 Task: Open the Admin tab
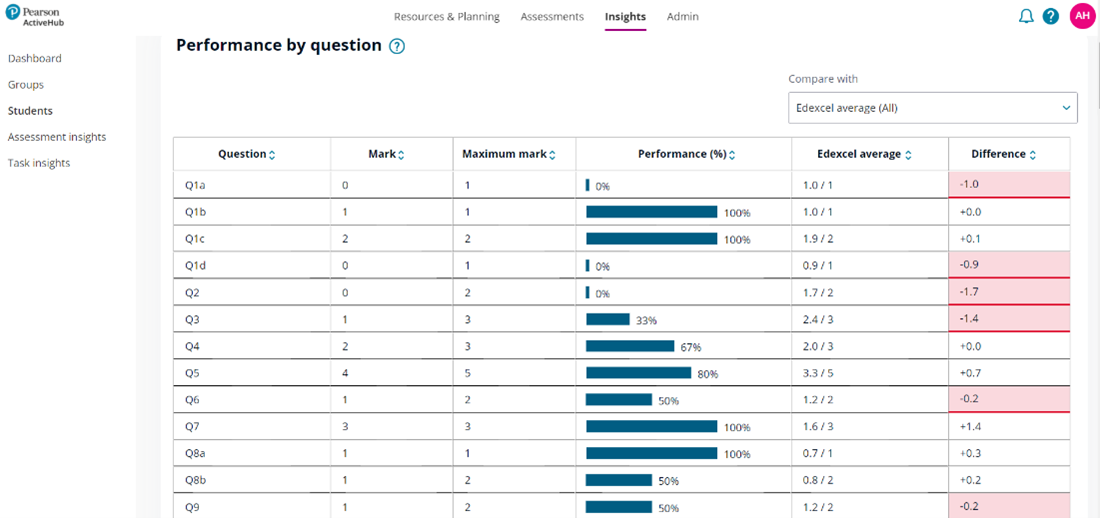pyautogui.click(x=683, y=17)
